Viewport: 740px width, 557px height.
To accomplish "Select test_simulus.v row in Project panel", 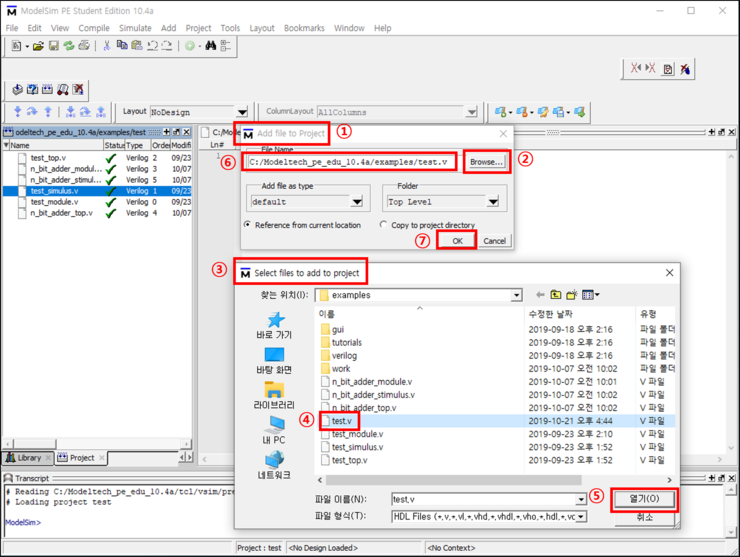I will [x=97, y=191].
